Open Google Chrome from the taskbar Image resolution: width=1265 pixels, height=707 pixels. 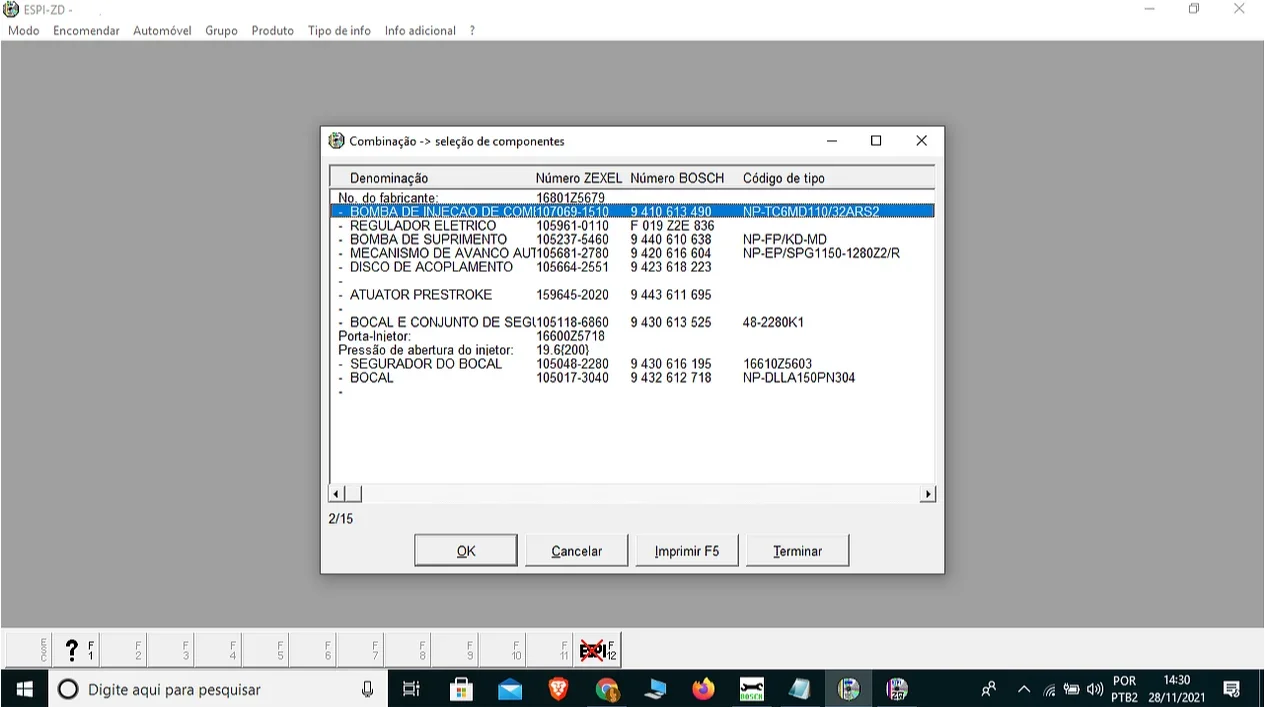607,689
